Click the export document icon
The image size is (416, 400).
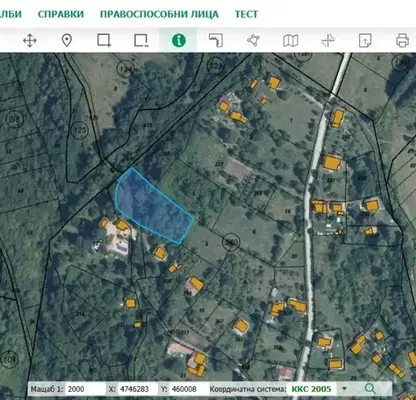coord(365,41)
